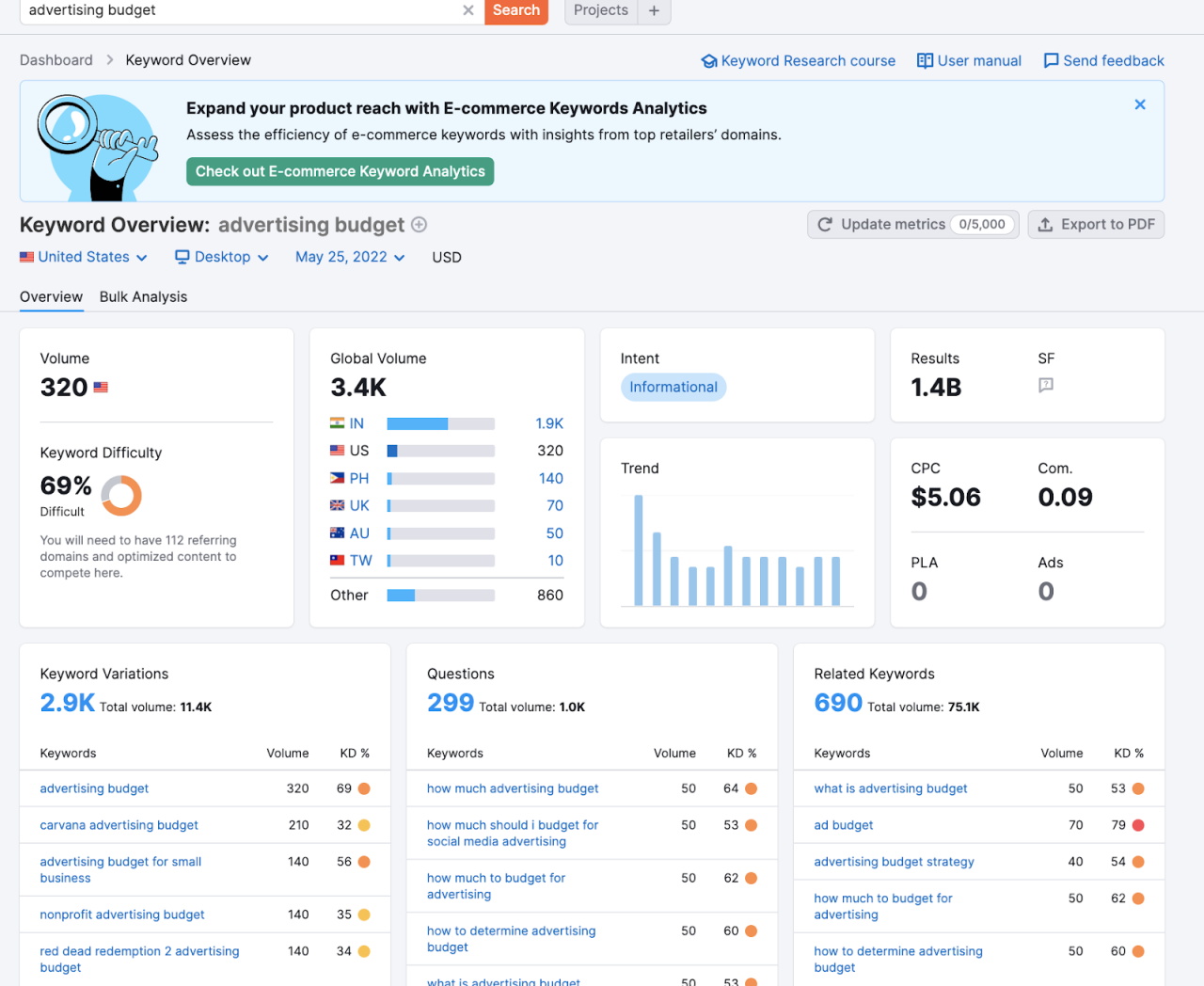Click the PH country link
Viewport: 1204px width, 986px height.
click(x=359, y=478)
